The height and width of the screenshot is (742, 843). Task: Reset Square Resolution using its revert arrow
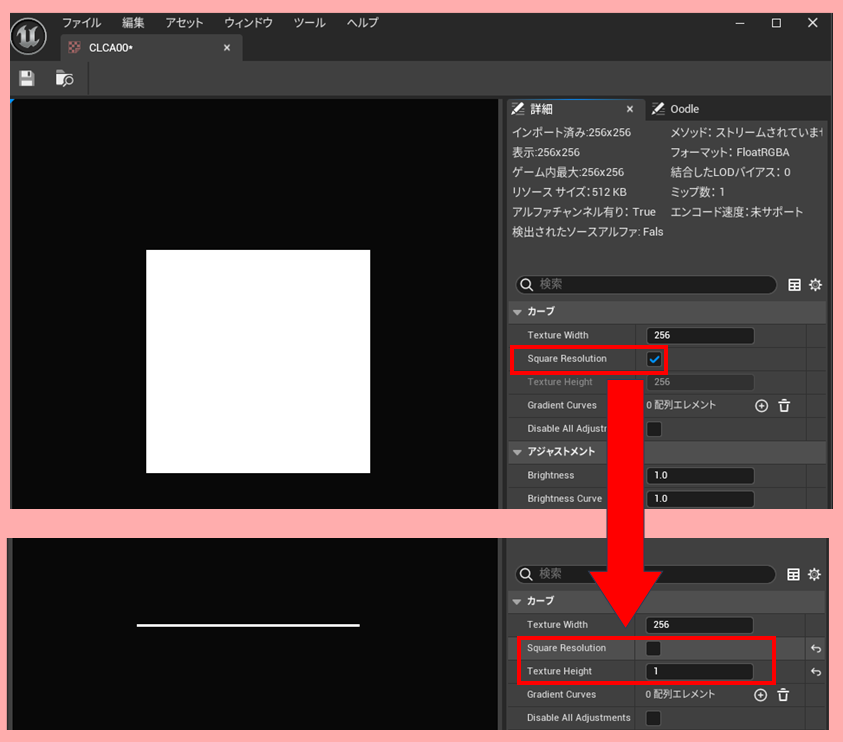(x=816, y=648)
